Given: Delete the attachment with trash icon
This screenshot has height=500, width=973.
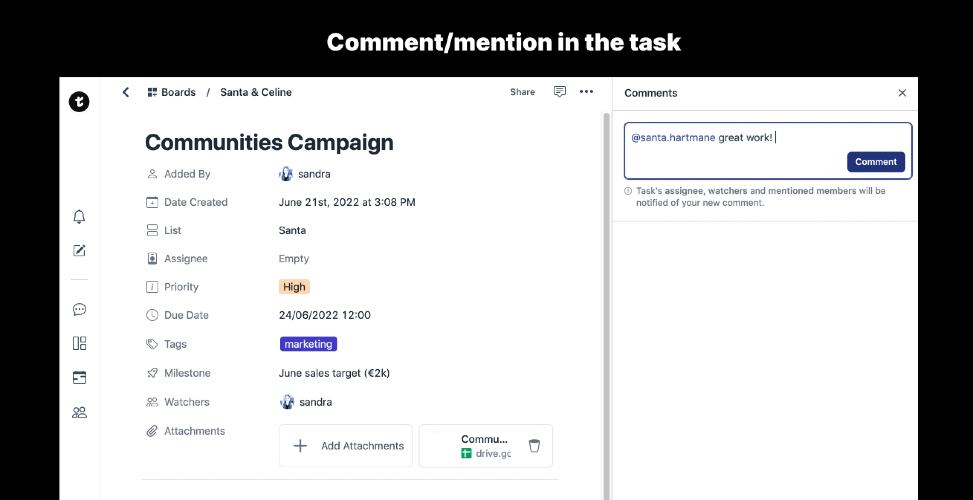Looking at the screenshot, I should pos(534,446).
